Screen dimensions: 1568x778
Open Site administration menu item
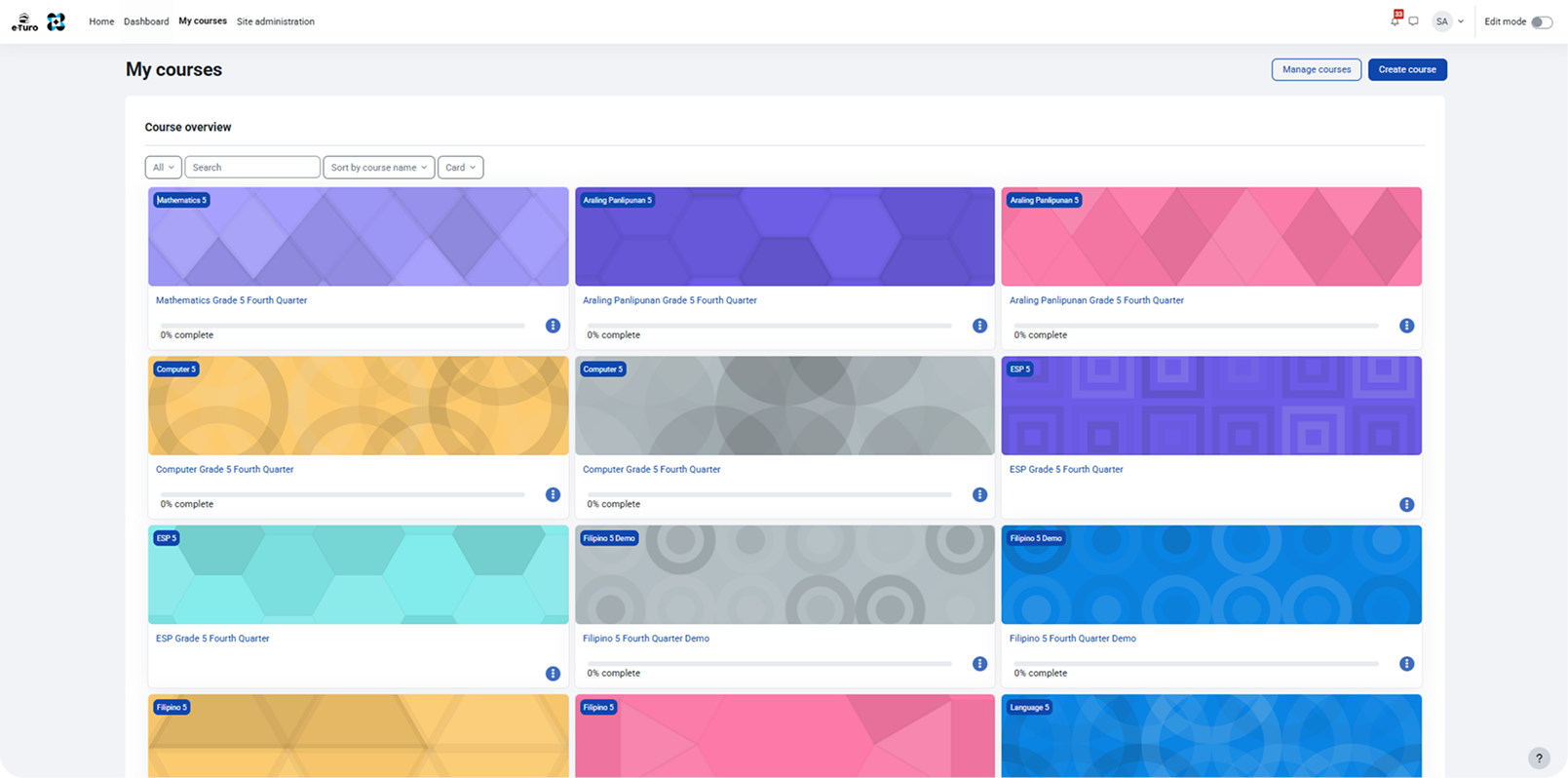click(276, 21)
